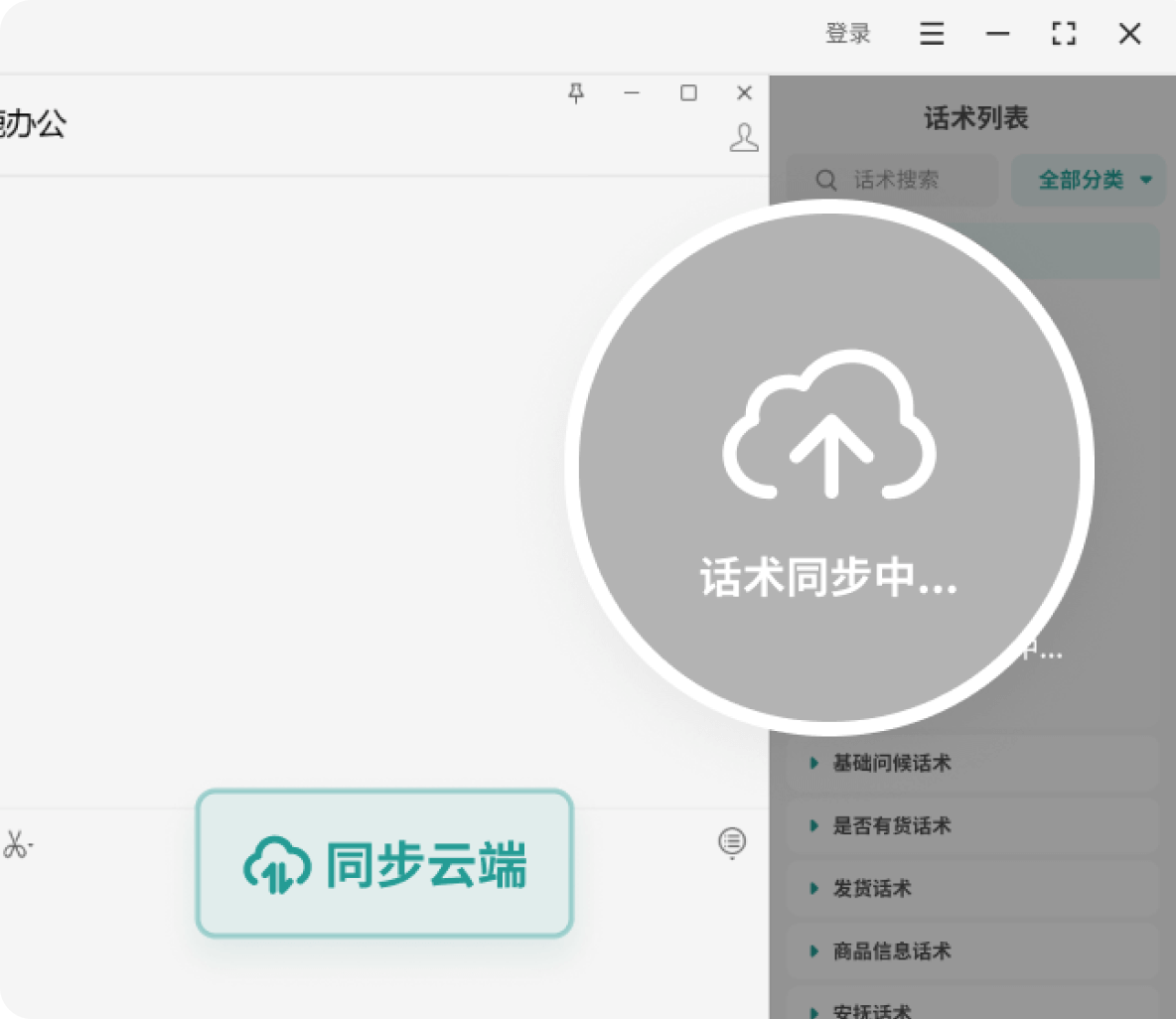The width and height of the screenshot is (1176, 1019).
Task: Open the message list icon beside input
Action: [732, 842]
